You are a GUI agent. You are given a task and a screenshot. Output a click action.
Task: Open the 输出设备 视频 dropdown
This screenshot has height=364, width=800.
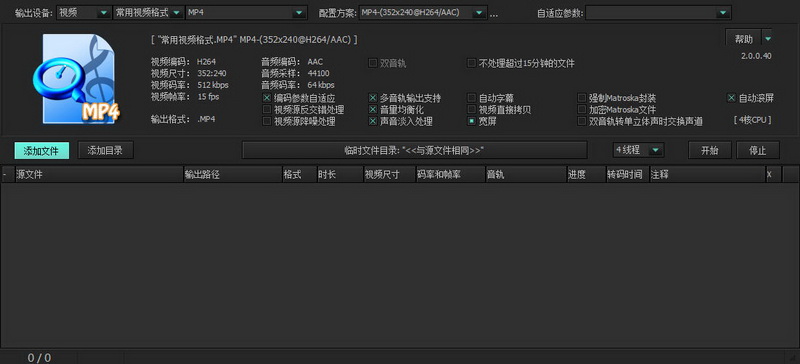[84, 13]
